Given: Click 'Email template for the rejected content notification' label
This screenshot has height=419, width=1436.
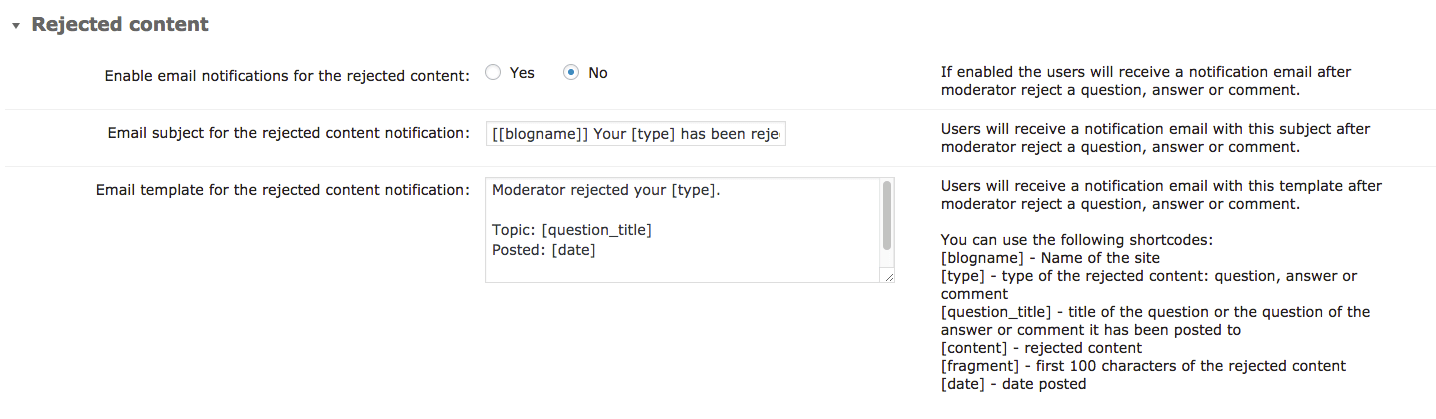Looking at the screenshot, I should [283, 189].
